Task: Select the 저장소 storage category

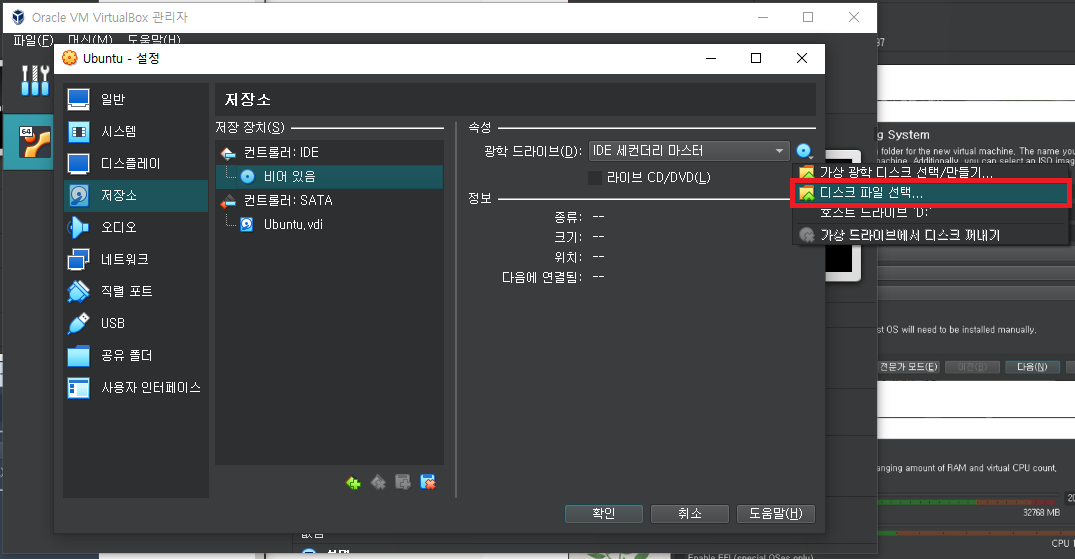Action: (x=136, y=195)
